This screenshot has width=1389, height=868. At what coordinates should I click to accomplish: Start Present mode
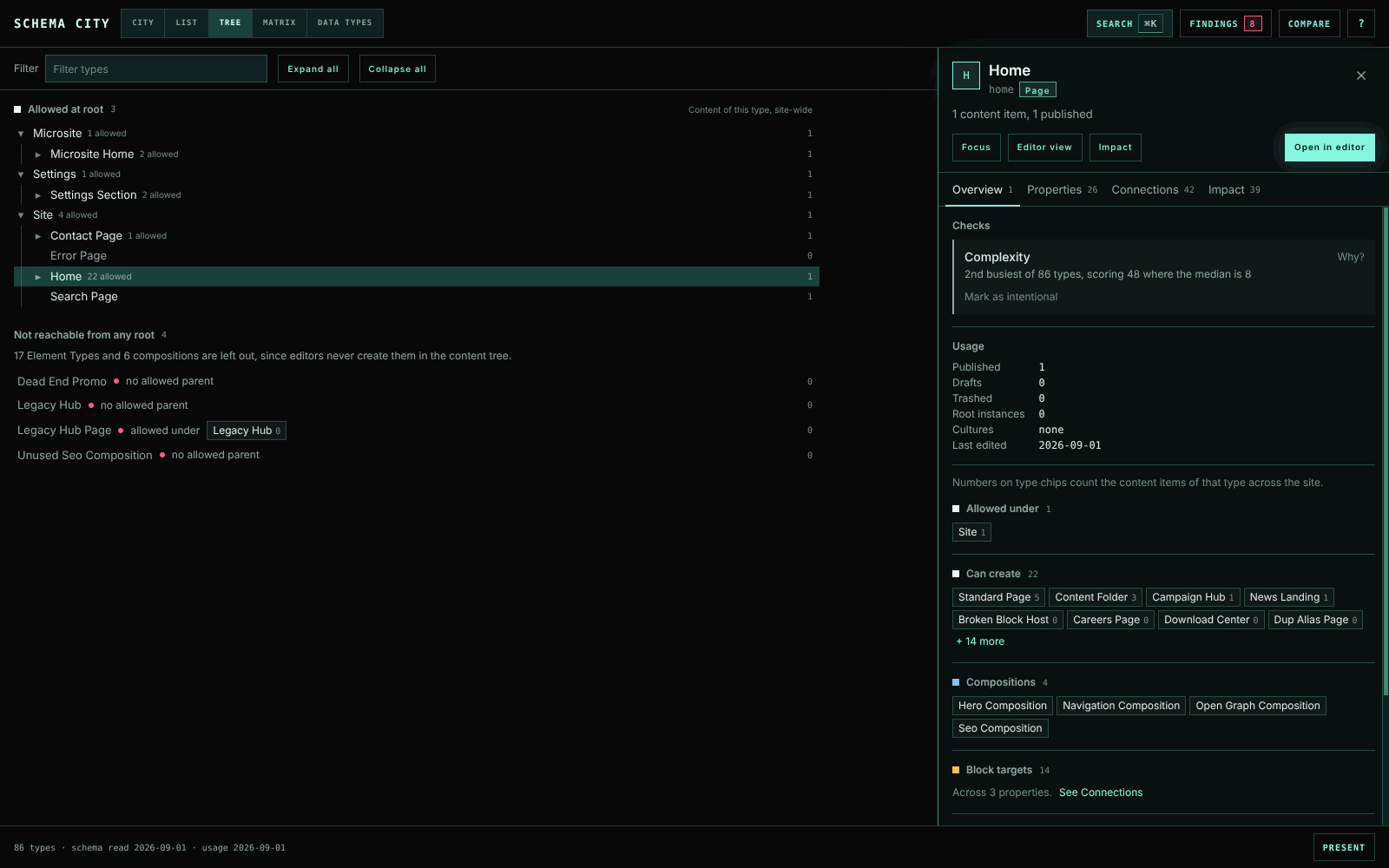(x=1344, y=847)
